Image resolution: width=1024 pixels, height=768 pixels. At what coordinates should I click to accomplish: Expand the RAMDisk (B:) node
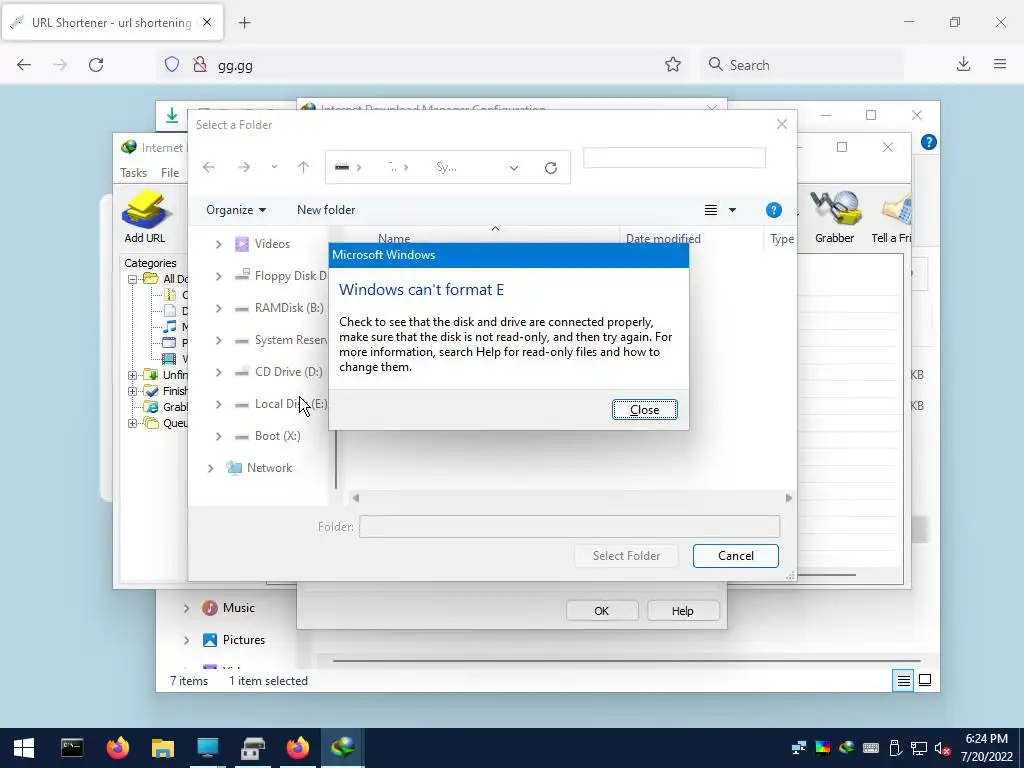point(219,308)
